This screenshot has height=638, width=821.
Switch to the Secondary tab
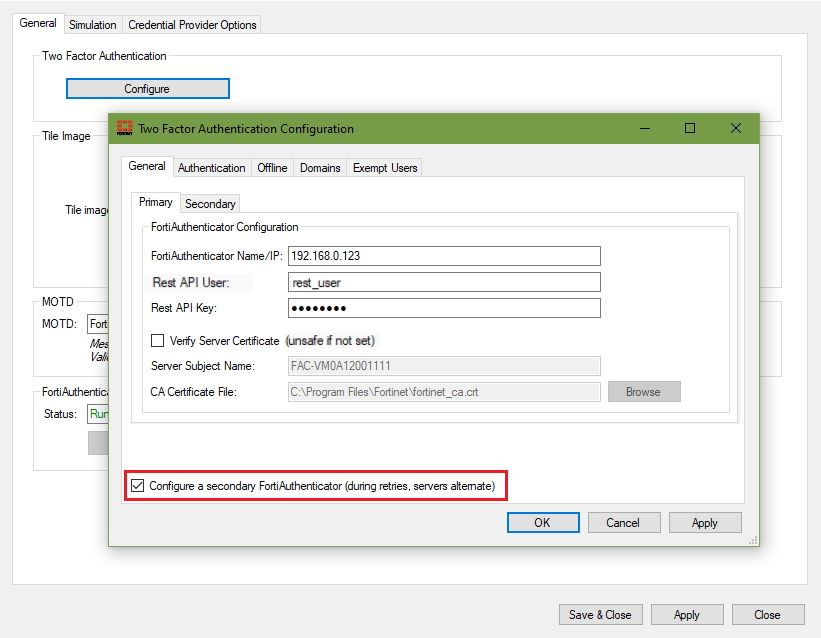209,203
